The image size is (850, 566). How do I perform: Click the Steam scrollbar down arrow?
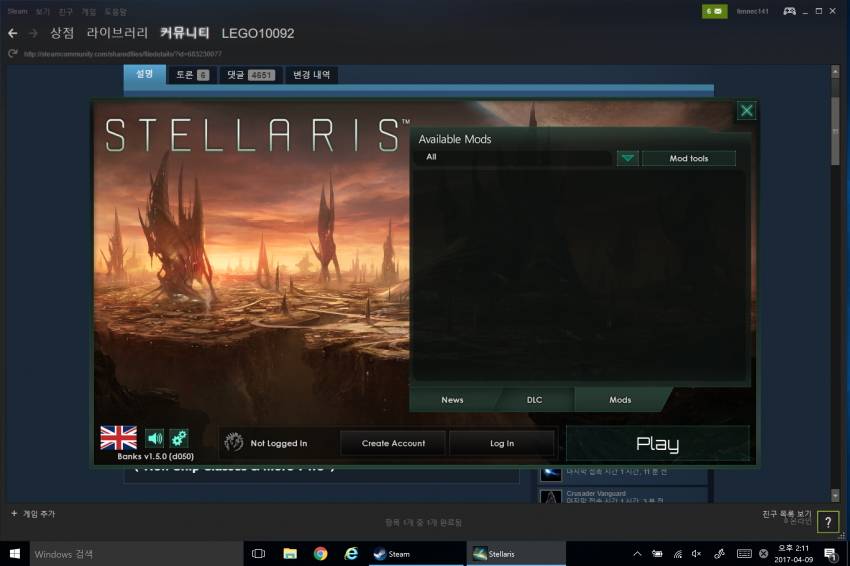(x=835, y=495)
